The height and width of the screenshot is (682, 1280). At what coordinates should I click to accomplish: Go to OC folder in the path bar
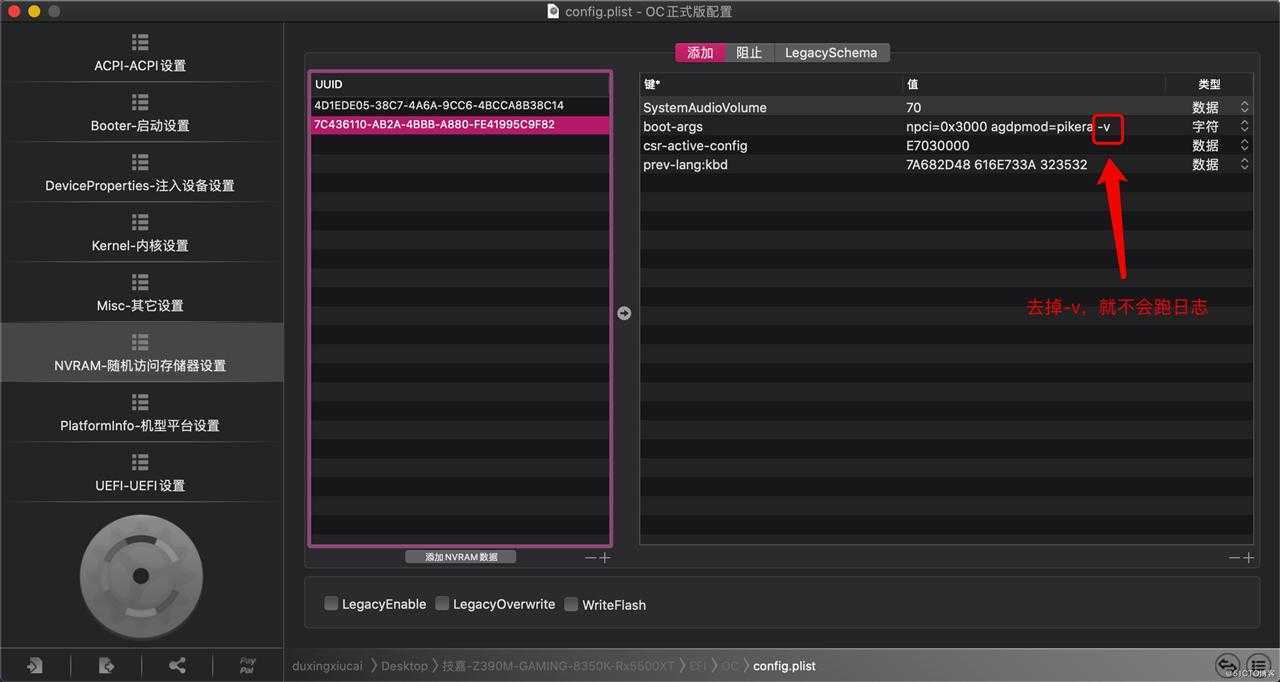click(730, 665)
